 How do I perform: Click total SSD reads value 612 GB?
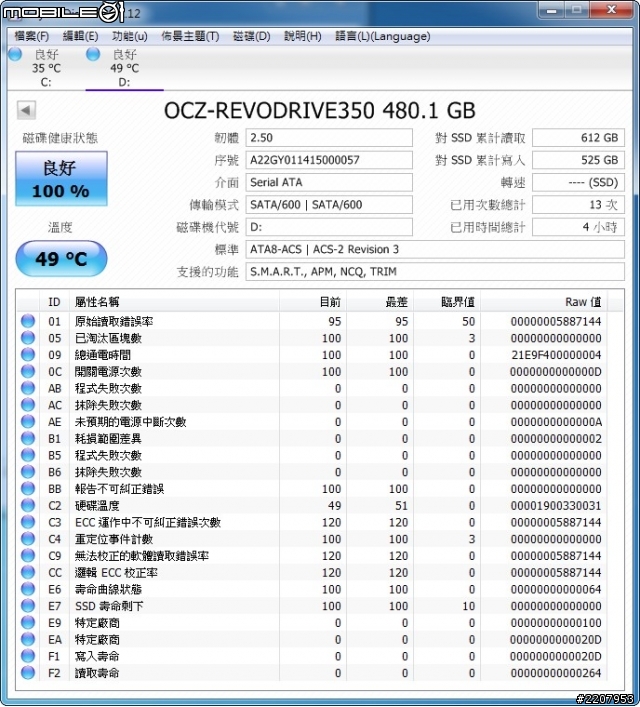pyautogui.click(x=578, y=138)
